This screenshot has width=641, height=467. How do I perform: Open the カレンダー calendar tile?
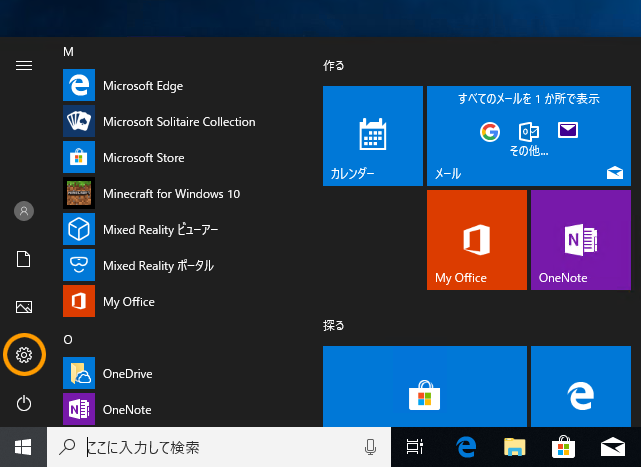tap(373, 136)
